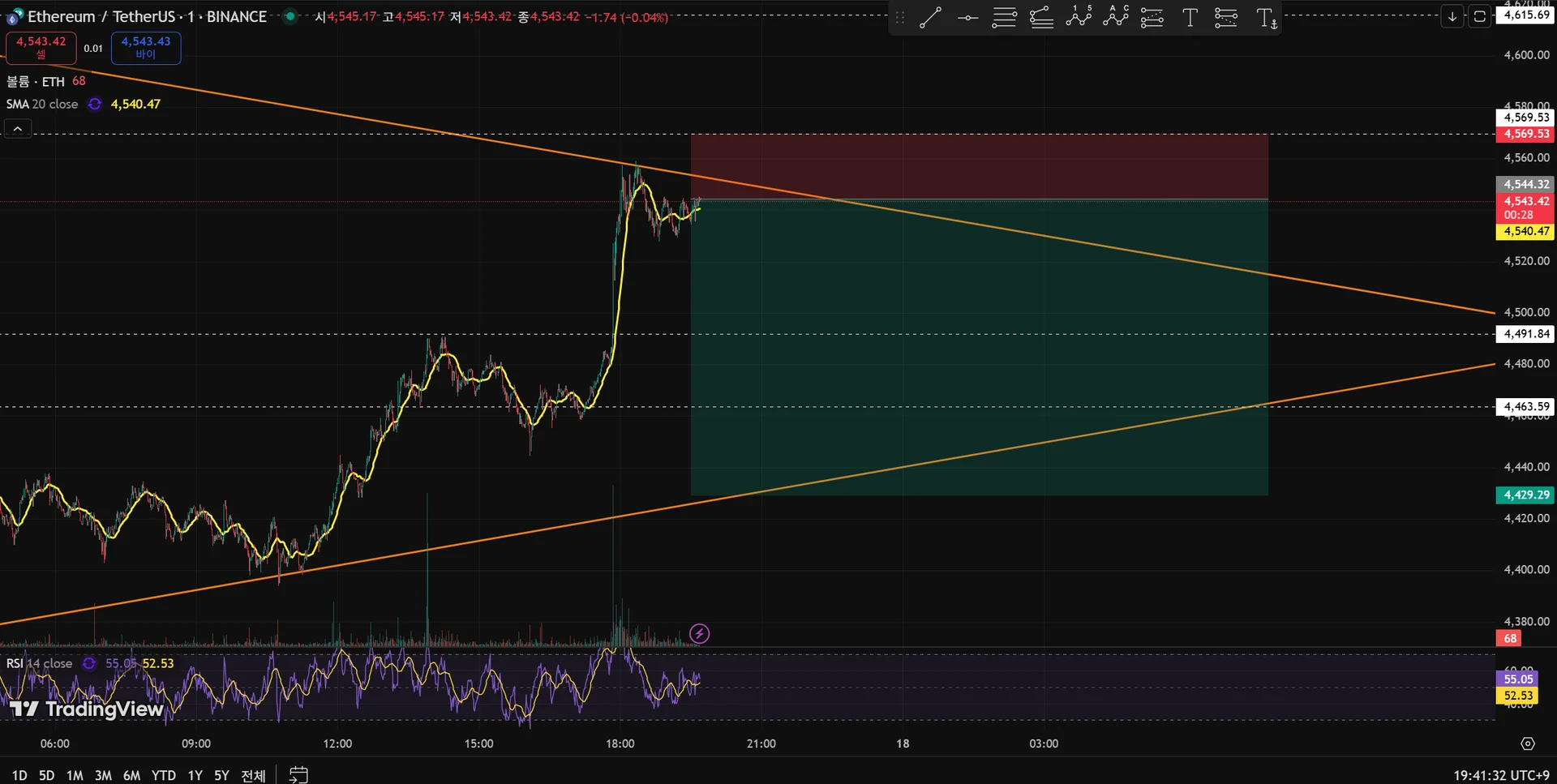Select the Anchored Text tool

pyautogui.click(x=1266, y=17)
